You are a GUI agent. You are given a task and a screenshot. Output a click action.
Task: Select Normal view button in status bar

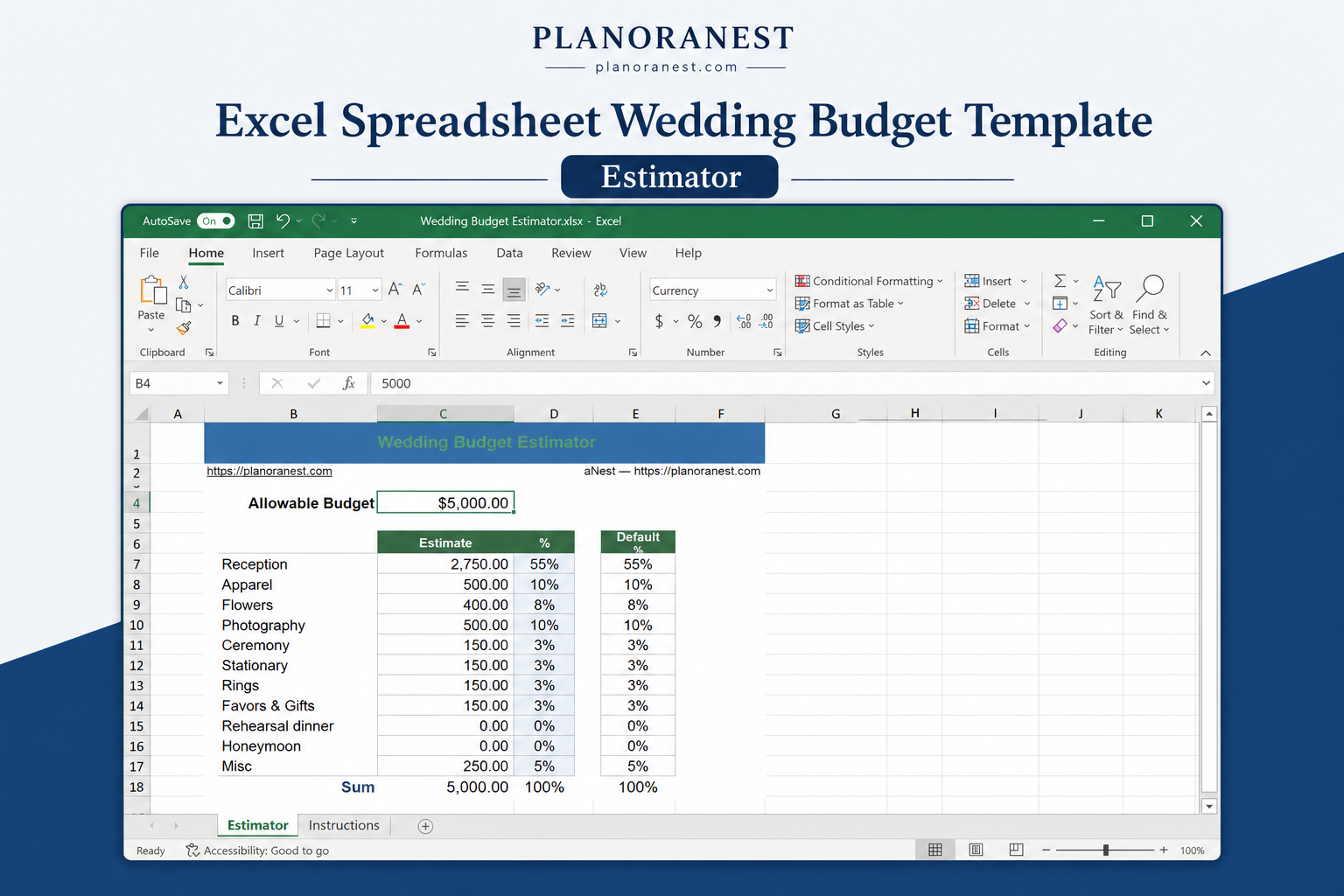(935, 850)
